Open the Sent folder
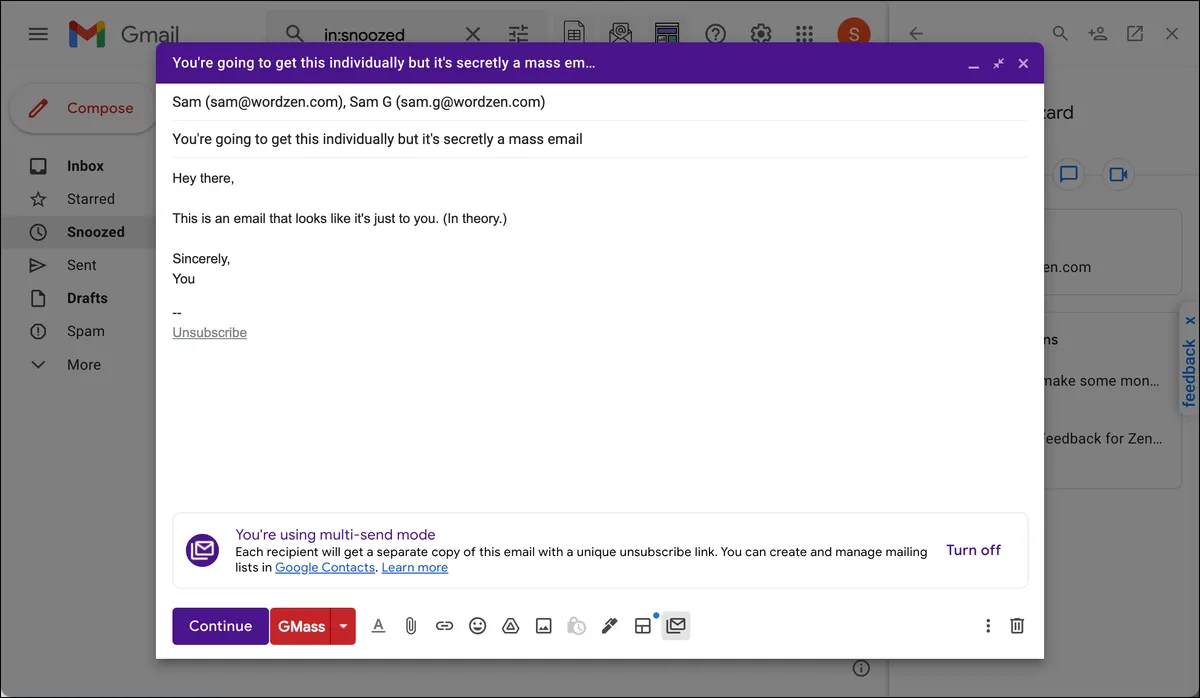1200x698 pixels. pyautogui.click(x=81, y=265)
